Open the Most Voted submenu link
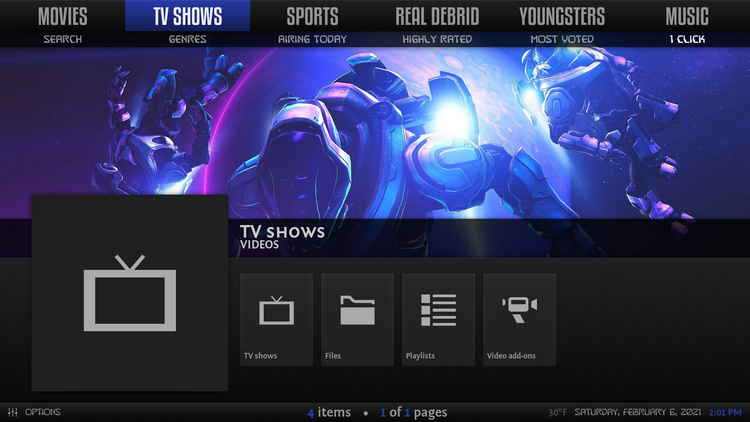Image resolution: width=750 pixels, height=422 pixels. click(562, 39)
